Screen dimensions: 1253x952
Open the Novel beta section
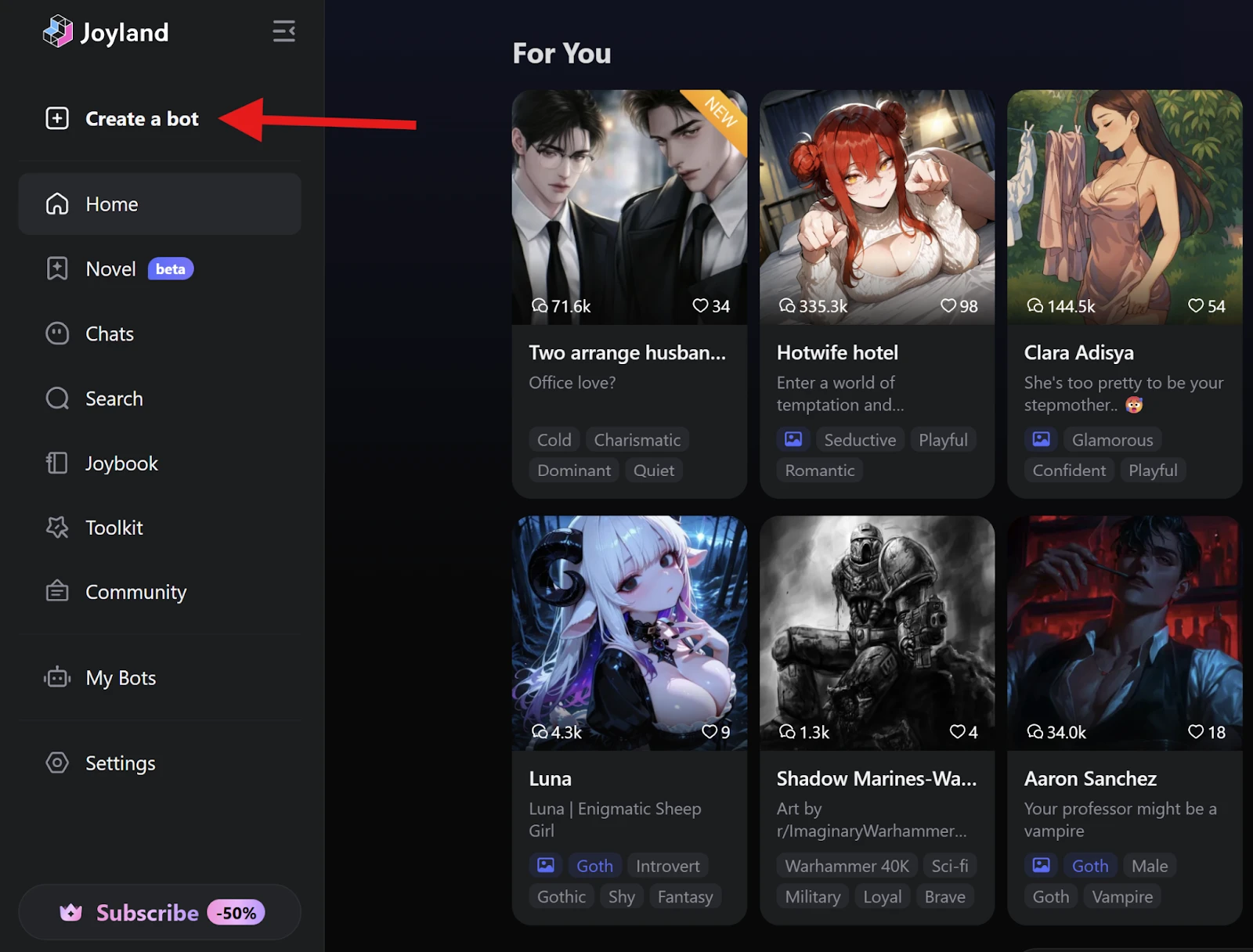110,269
